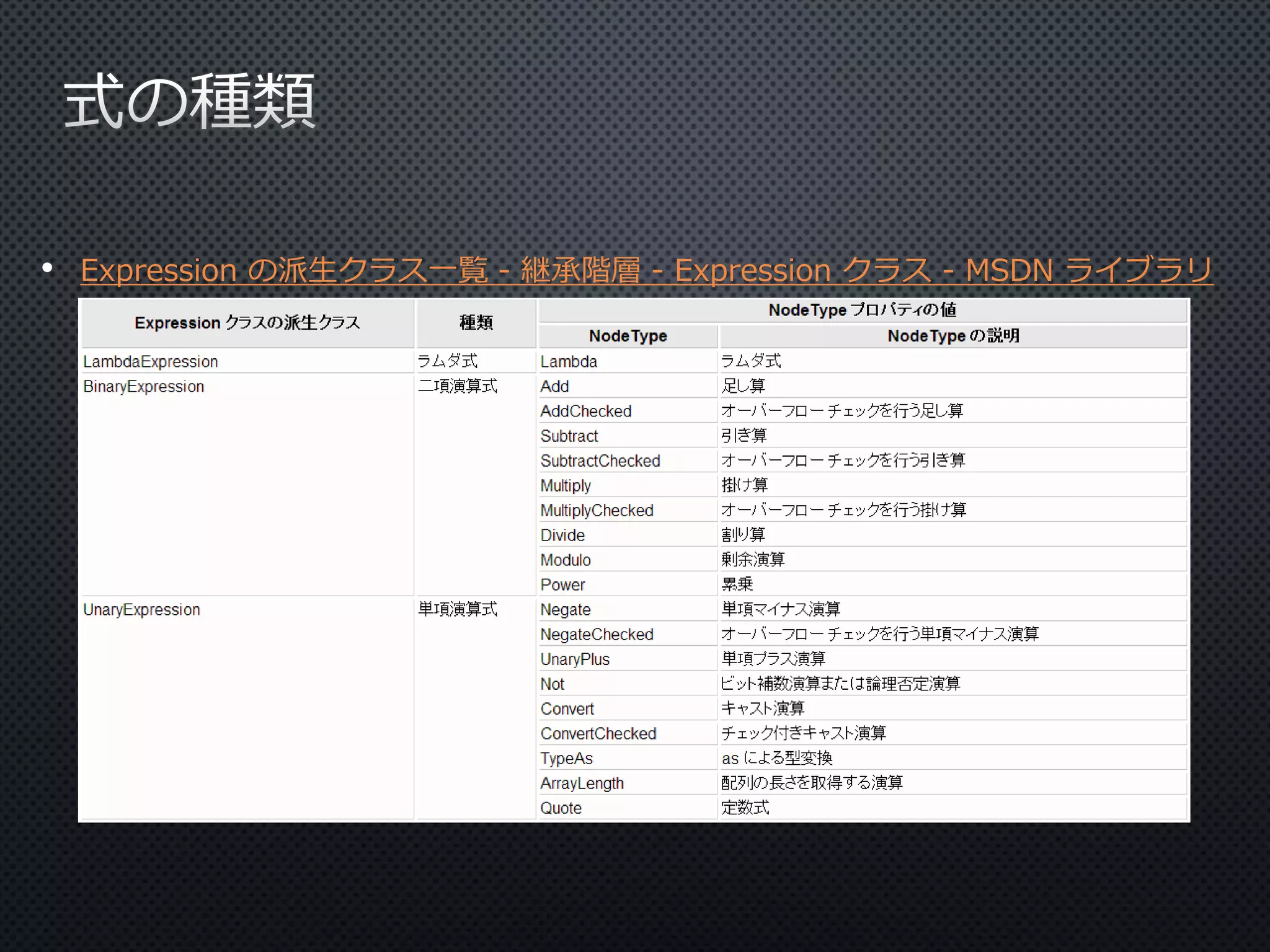1270x952 pixels.
Task: Click the ビット補数演算または論理否定演算 cell
Action: tap(954, 684)
